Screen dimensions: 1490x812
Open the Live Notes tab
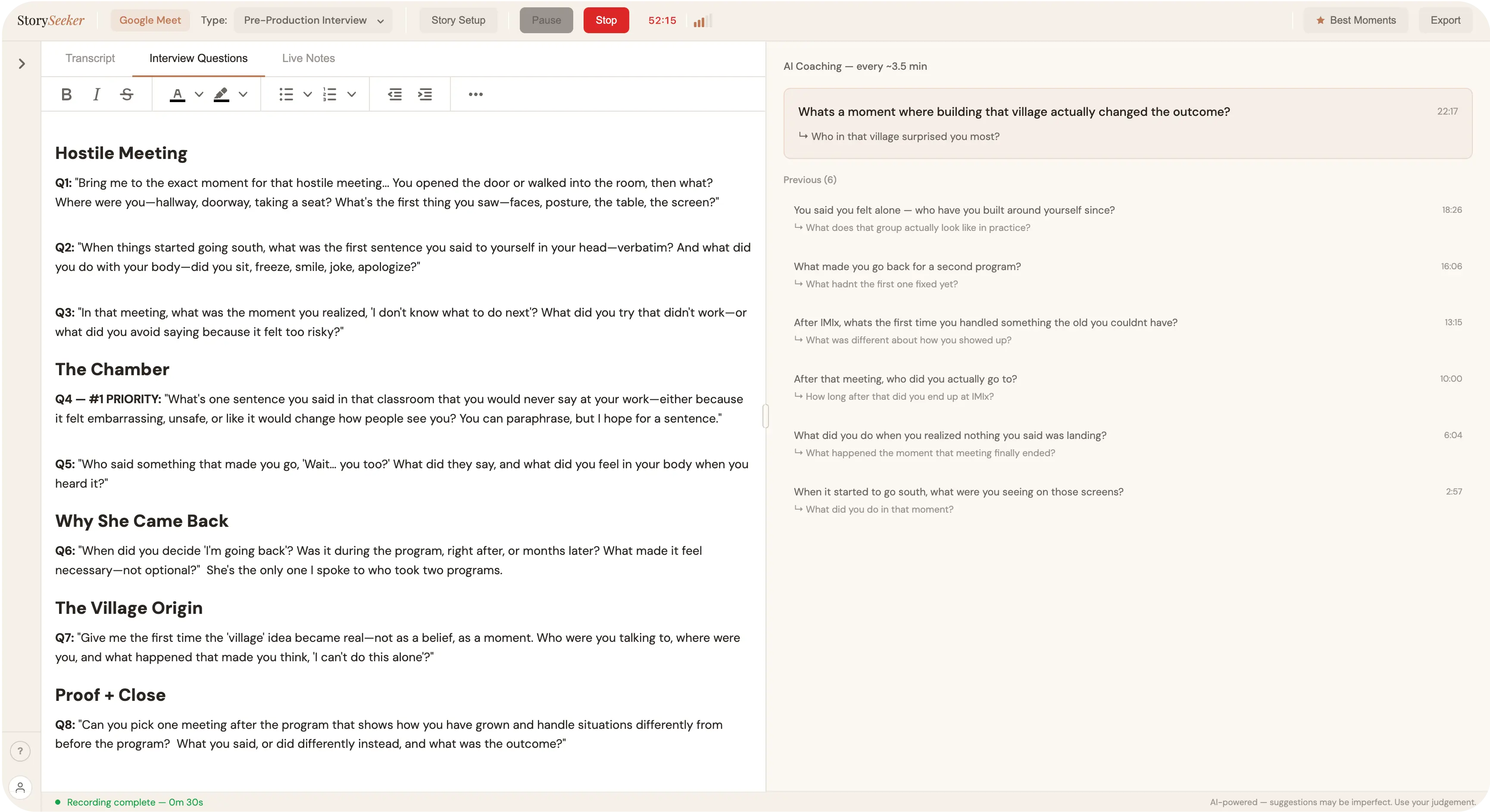point(308,58)
